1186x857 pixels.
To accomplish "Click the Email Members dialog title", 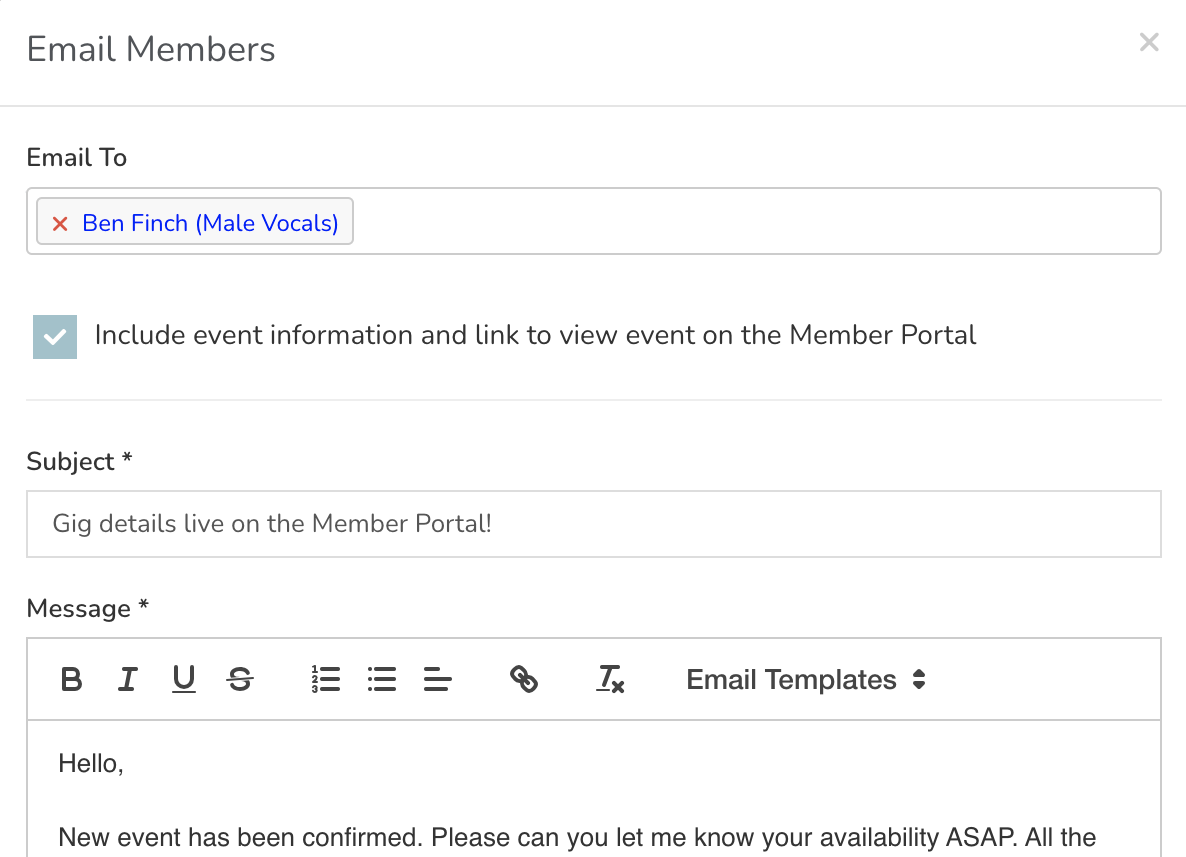I will [150, 48].
